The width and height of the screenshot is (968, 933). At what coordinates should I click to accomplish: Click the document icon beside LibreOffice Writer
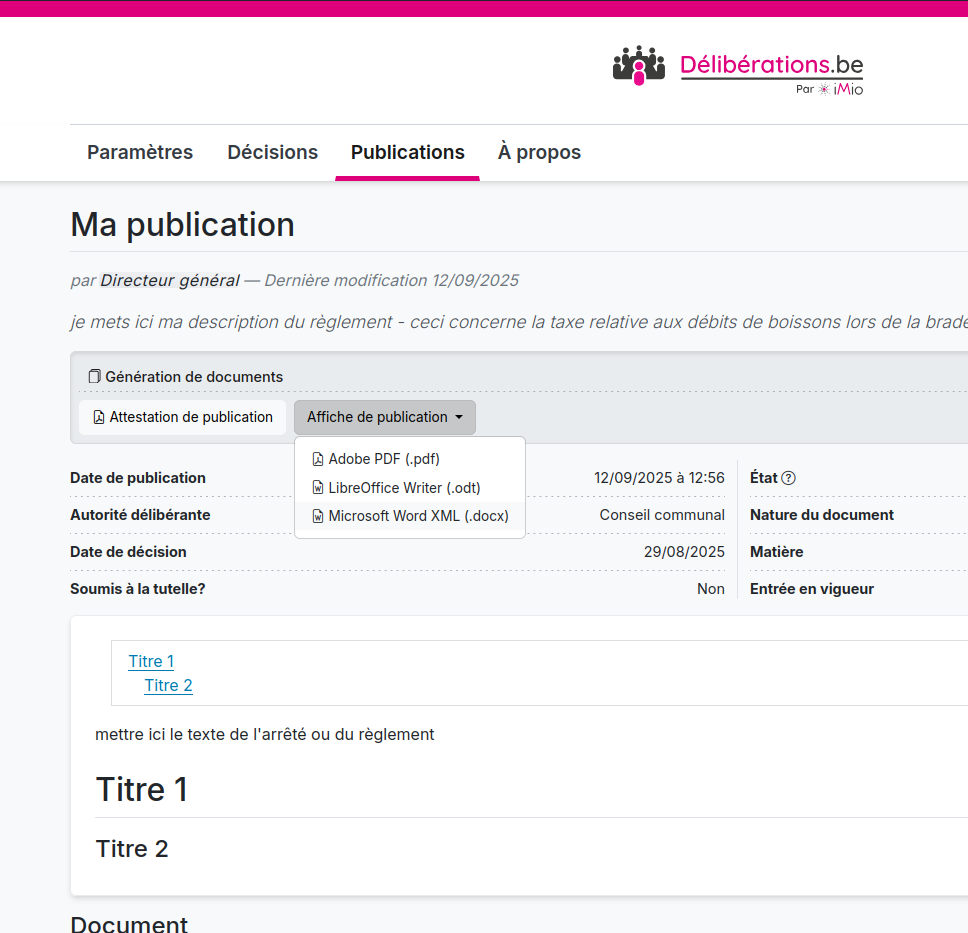tap(318, 488)
